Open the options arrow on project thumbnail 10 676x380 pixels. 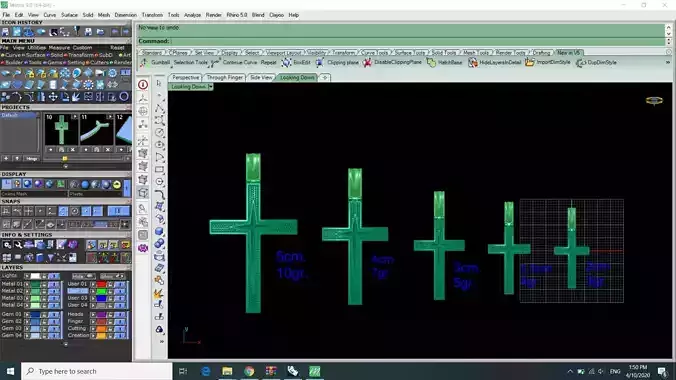(74, 117)
